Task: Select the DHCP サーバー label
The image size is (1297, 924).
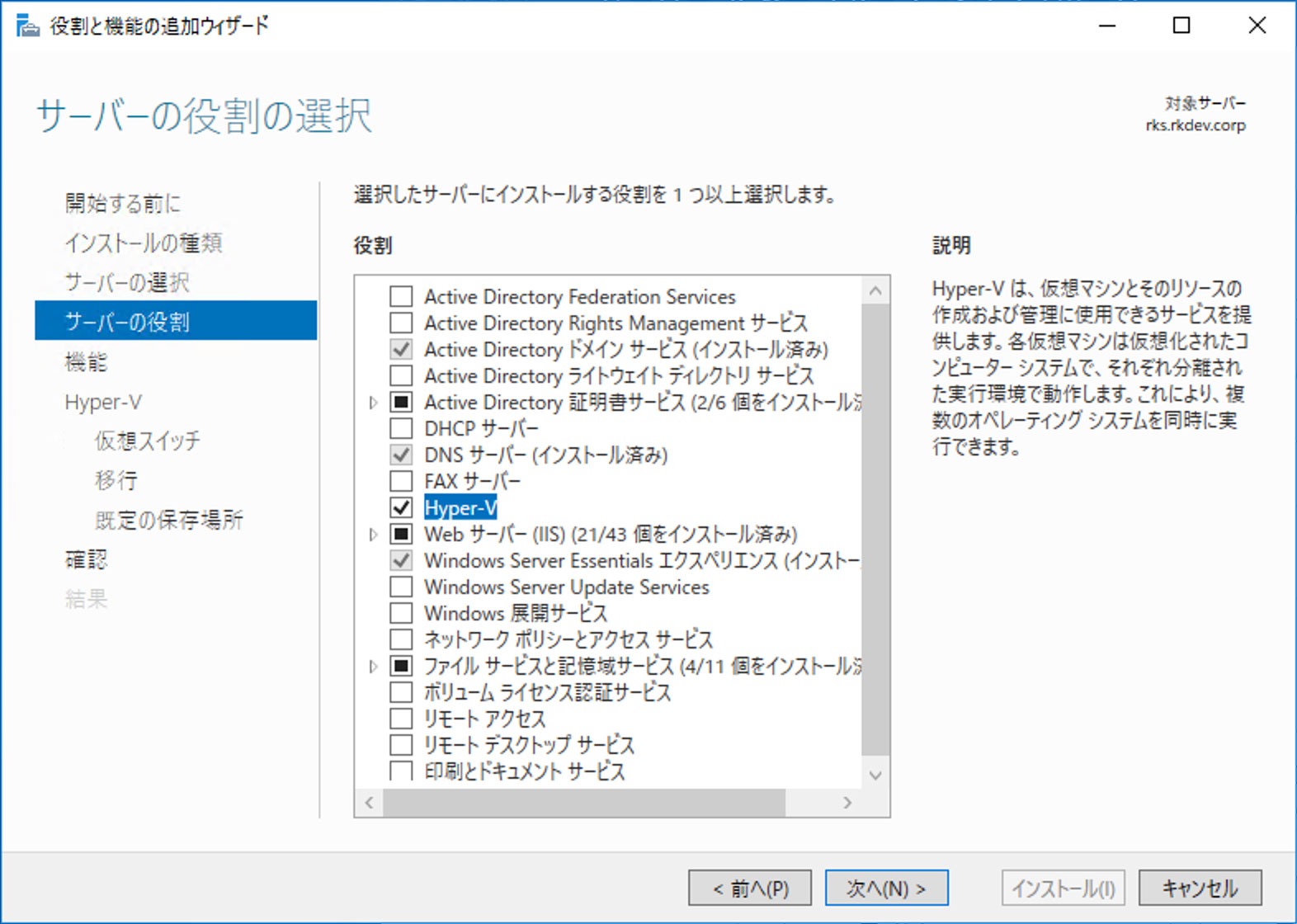Action: tap(481, 428)
